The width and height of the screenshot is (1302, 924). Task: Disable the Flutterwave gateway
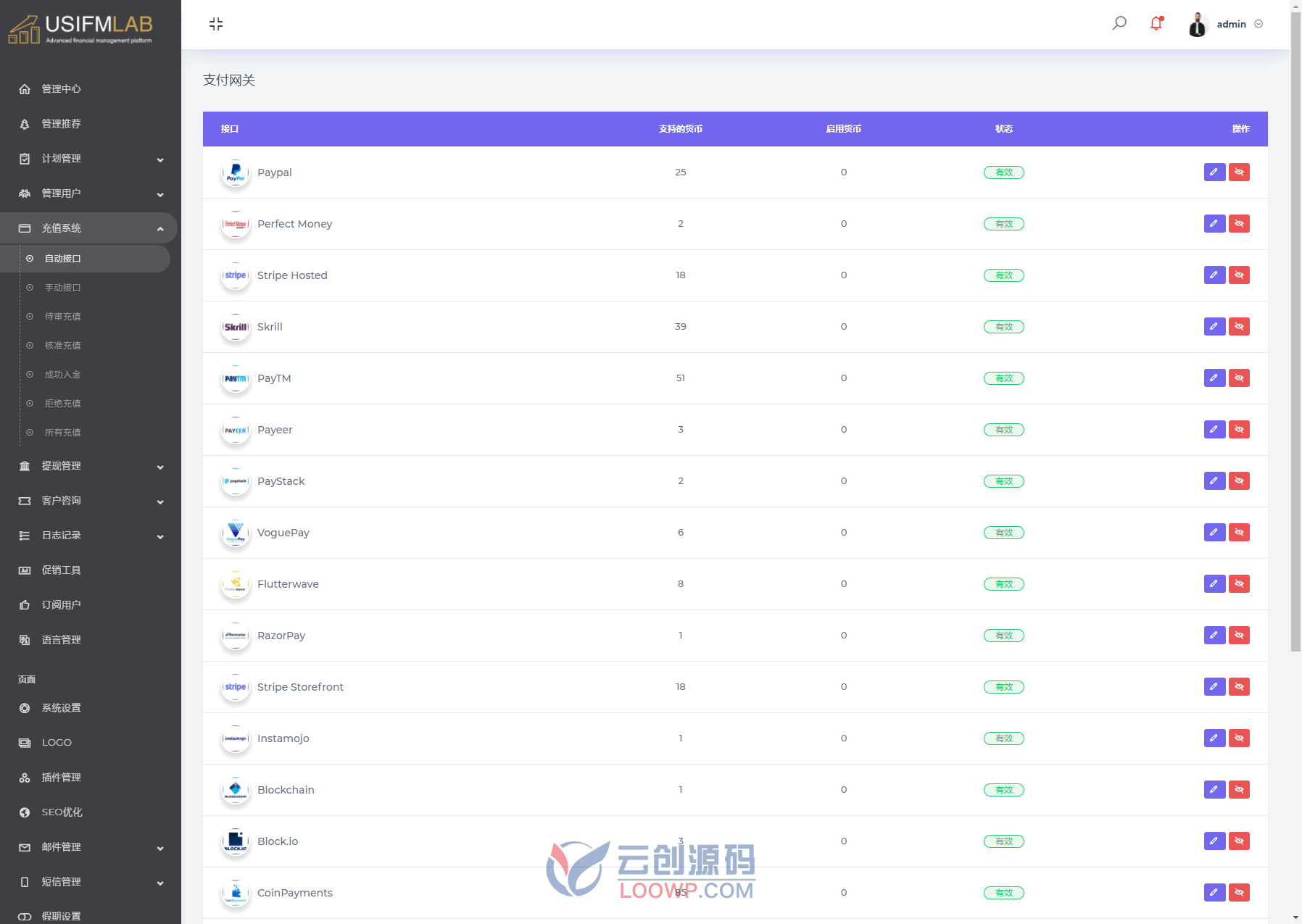point(1239,584)
